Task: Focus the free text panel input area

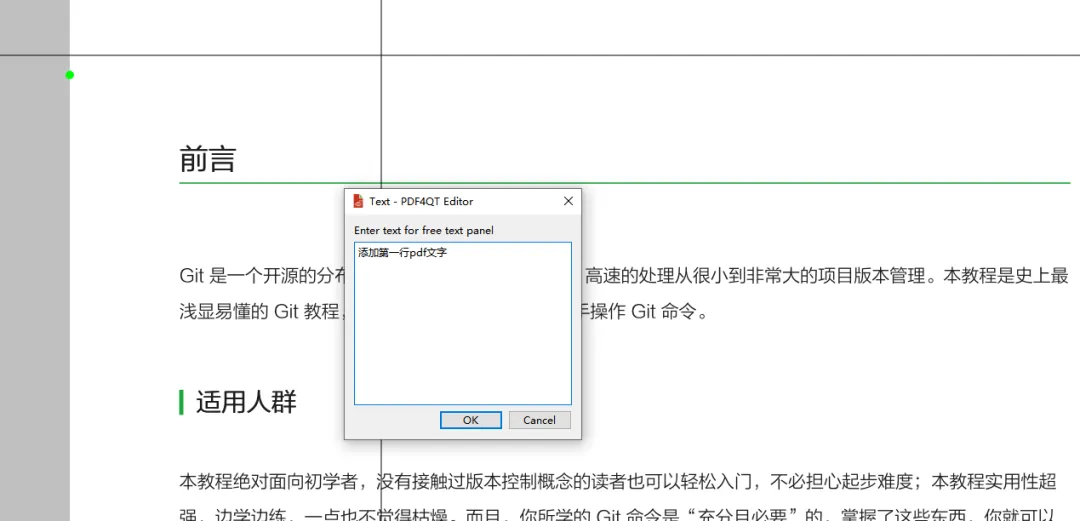Action: [x=463, y=323]
